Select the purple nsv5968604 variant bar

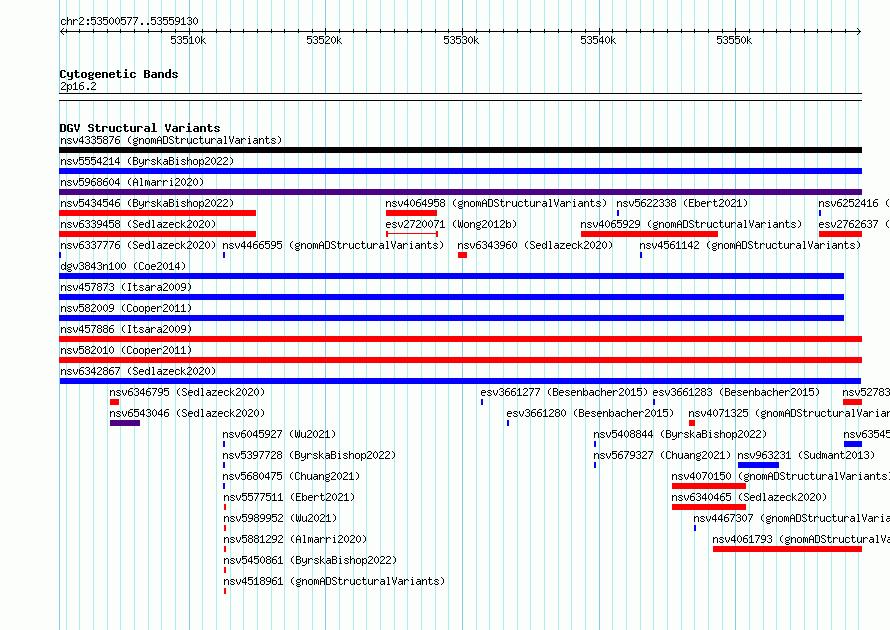click(x=460, y=192)
